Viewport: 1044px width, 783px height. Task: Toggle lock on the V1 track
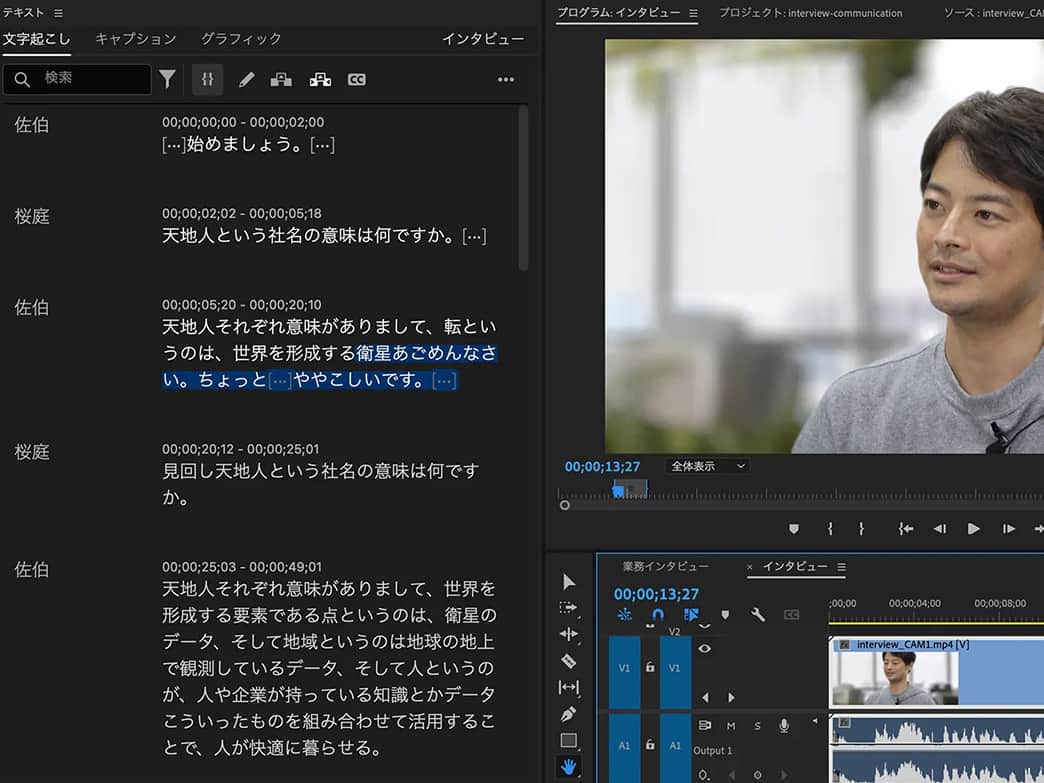[649, 668]
